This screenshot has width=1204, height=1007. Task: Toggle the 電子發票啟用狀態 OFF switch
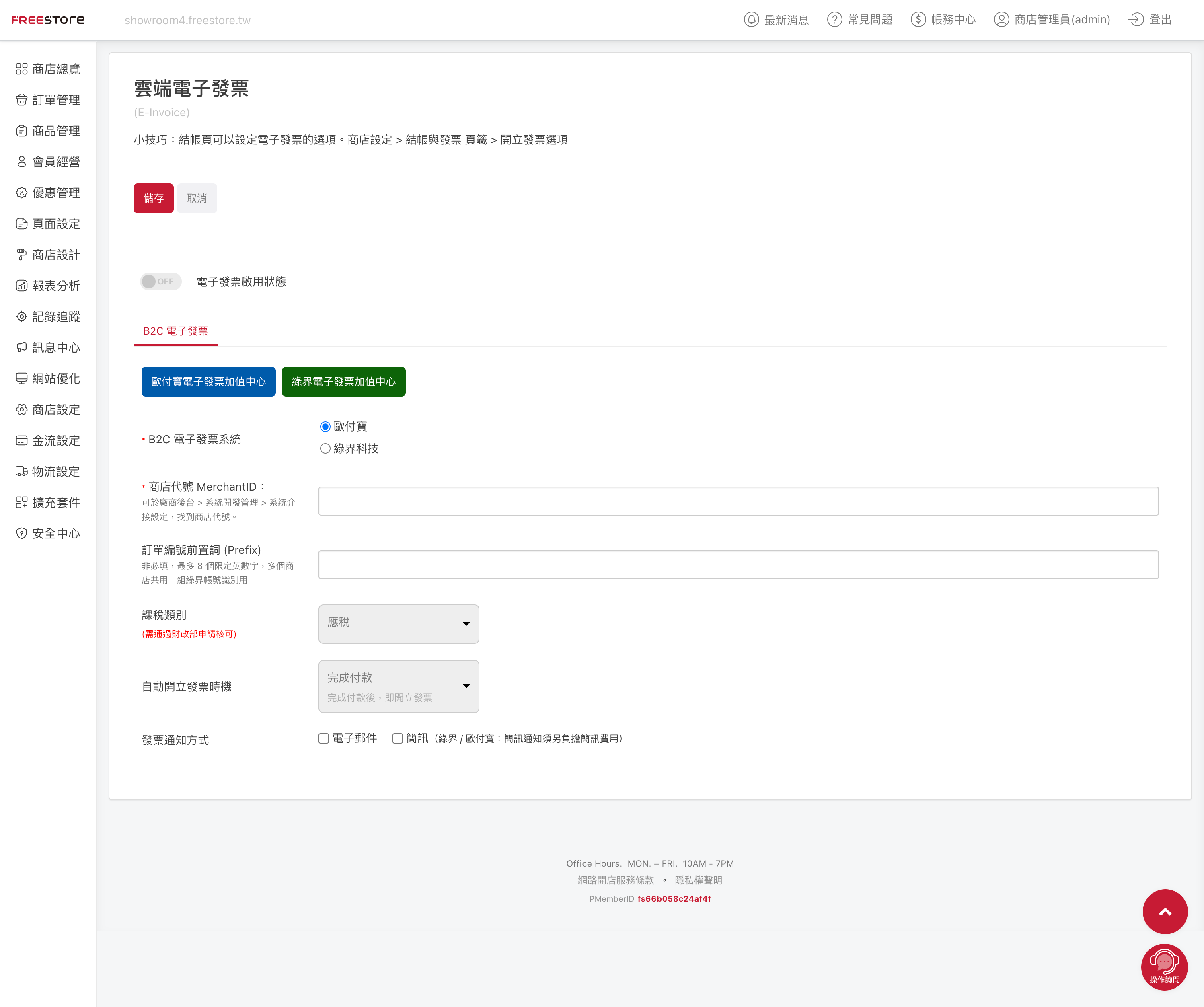pos(160,282)
